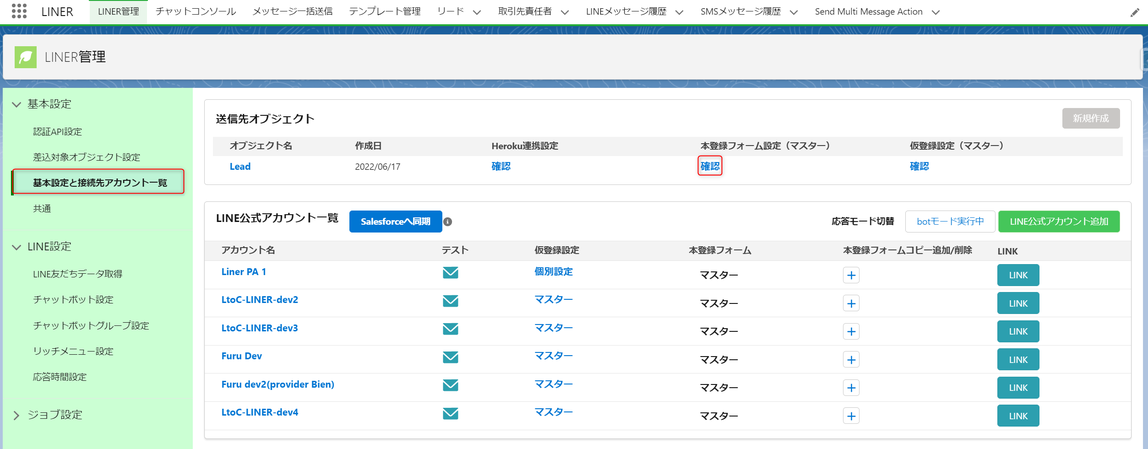Click plus icon in LtoC-LINER-dev4 row
1148x449 pixels.
pyautogui.click(x=851, y=415)
